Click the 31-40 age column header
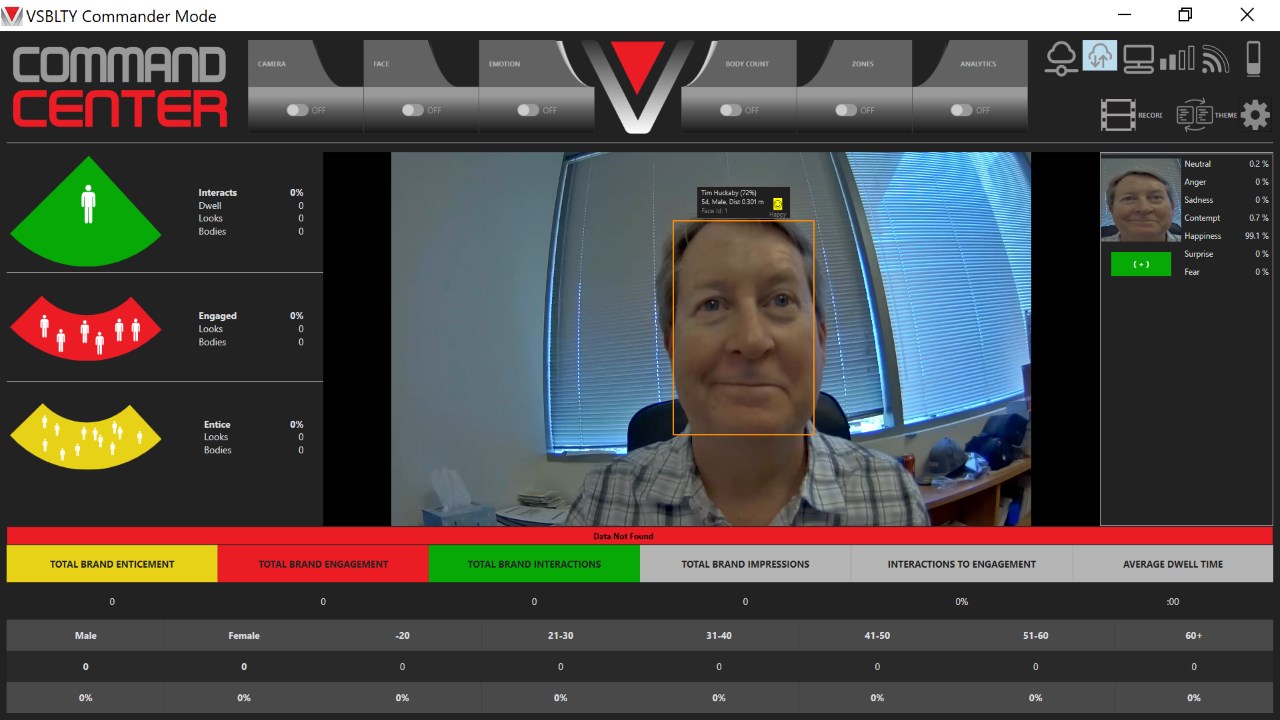The width and height of the screenshot is (1280, 720). tap(719, 635)
